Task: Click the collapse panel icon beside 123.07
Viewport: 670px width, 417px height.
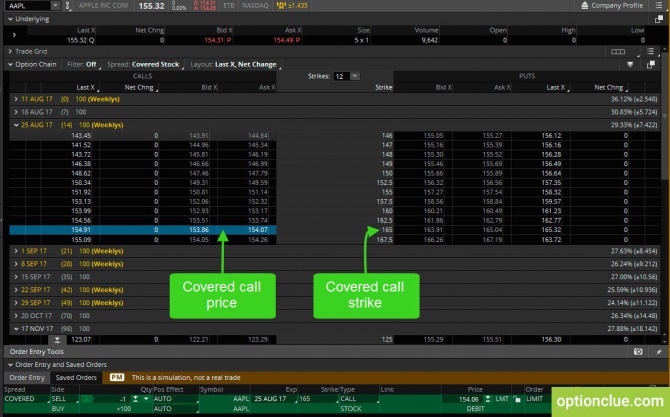Action: click(x=57, y=340)
